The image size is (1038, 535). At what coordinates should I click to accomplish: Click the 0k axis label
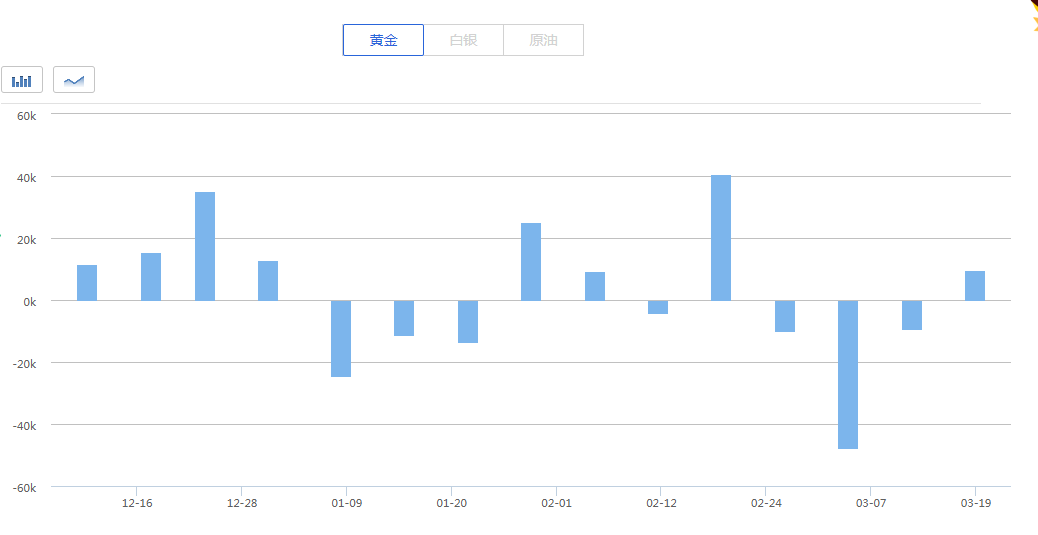tap(29, 302)
